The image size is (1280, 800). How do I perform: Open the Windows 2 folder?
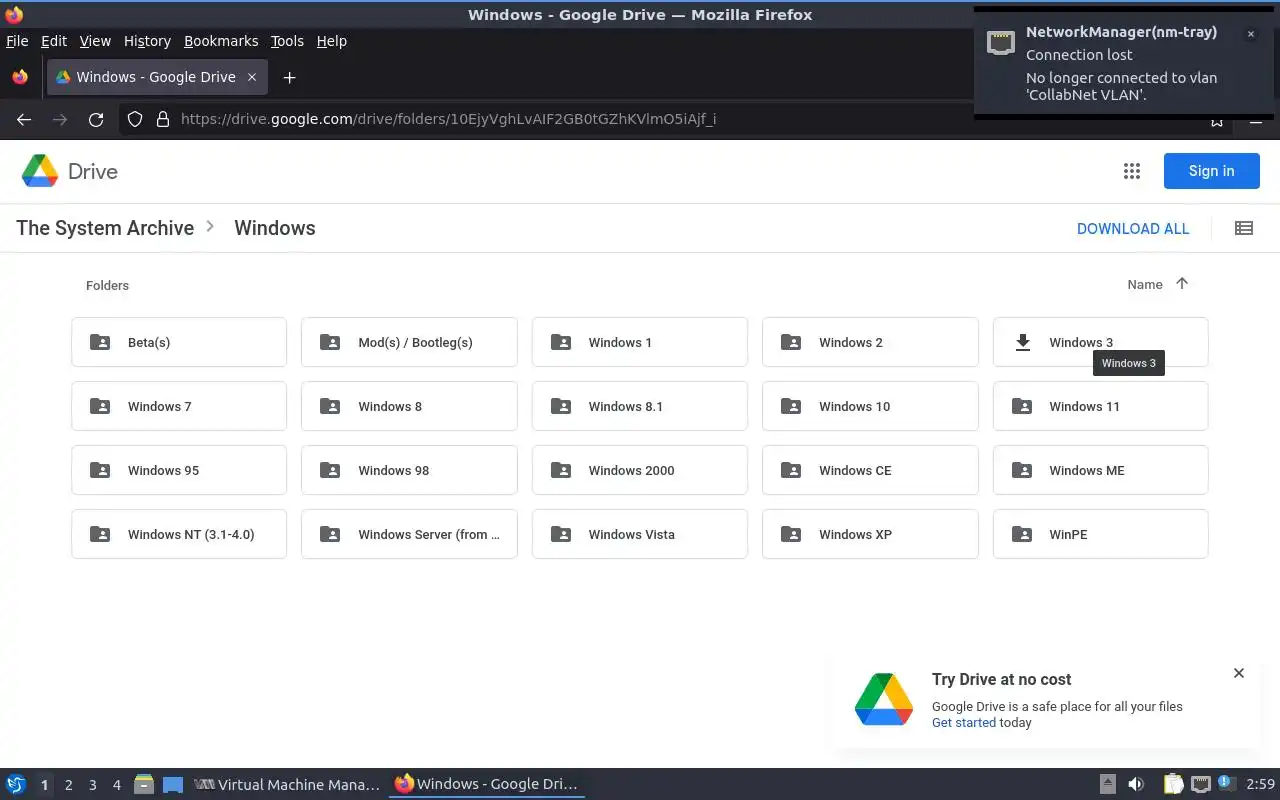pyautogui.click(x=870, y=342)
